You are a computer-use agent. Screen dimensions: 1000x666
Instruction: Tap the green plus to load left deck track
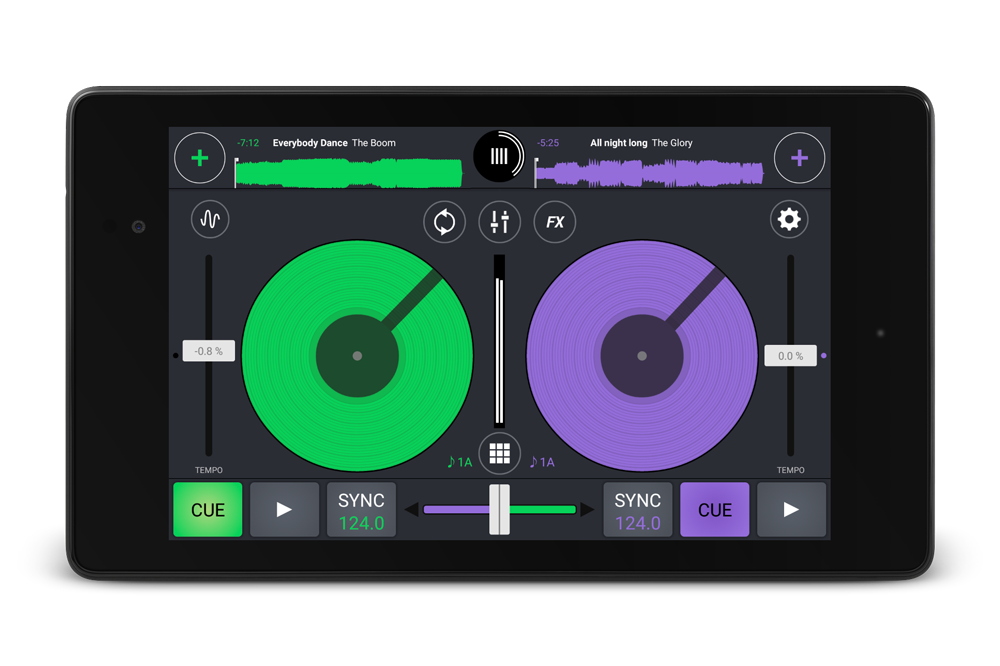(200, 158)
